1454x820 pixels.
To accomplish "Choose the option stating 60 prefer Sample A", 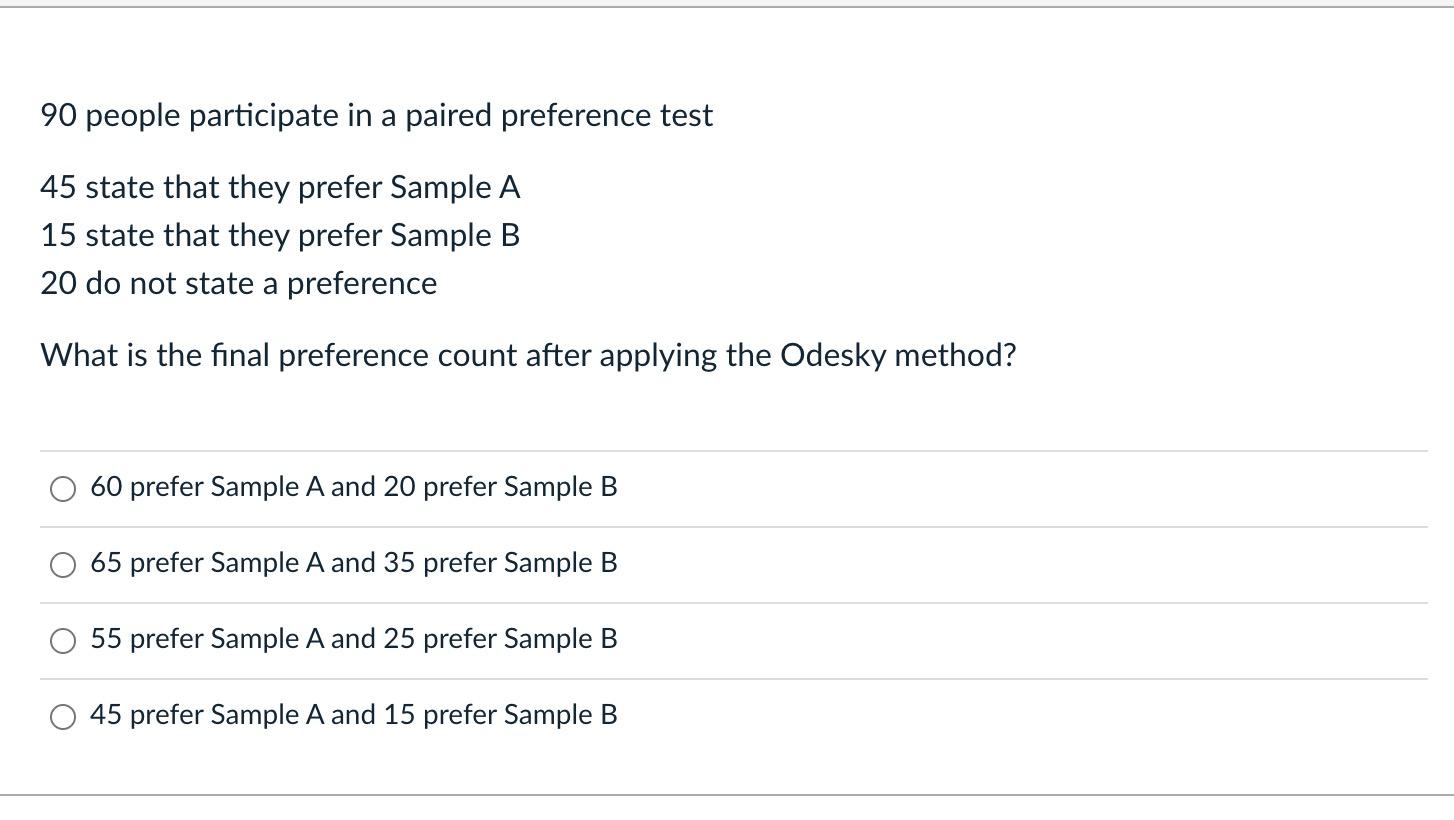I will pos(64,489).
